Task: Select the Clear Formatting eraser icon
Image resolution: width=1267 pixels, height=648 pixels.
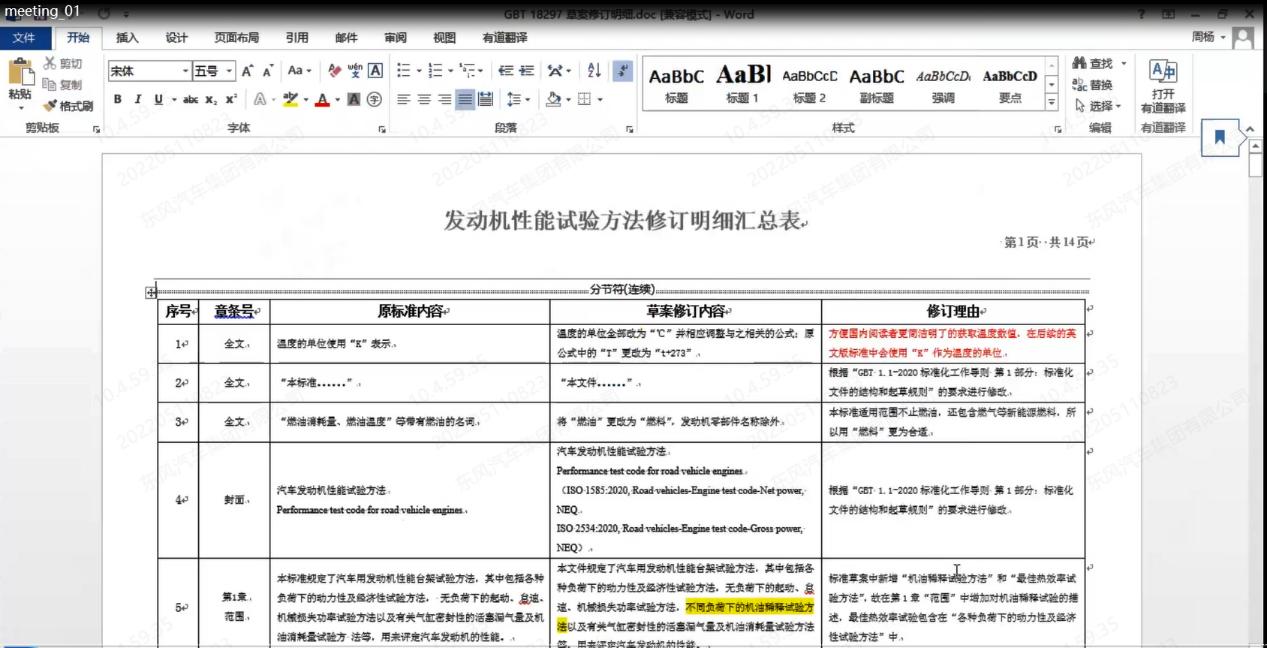Action: click(x=333, y=71)
